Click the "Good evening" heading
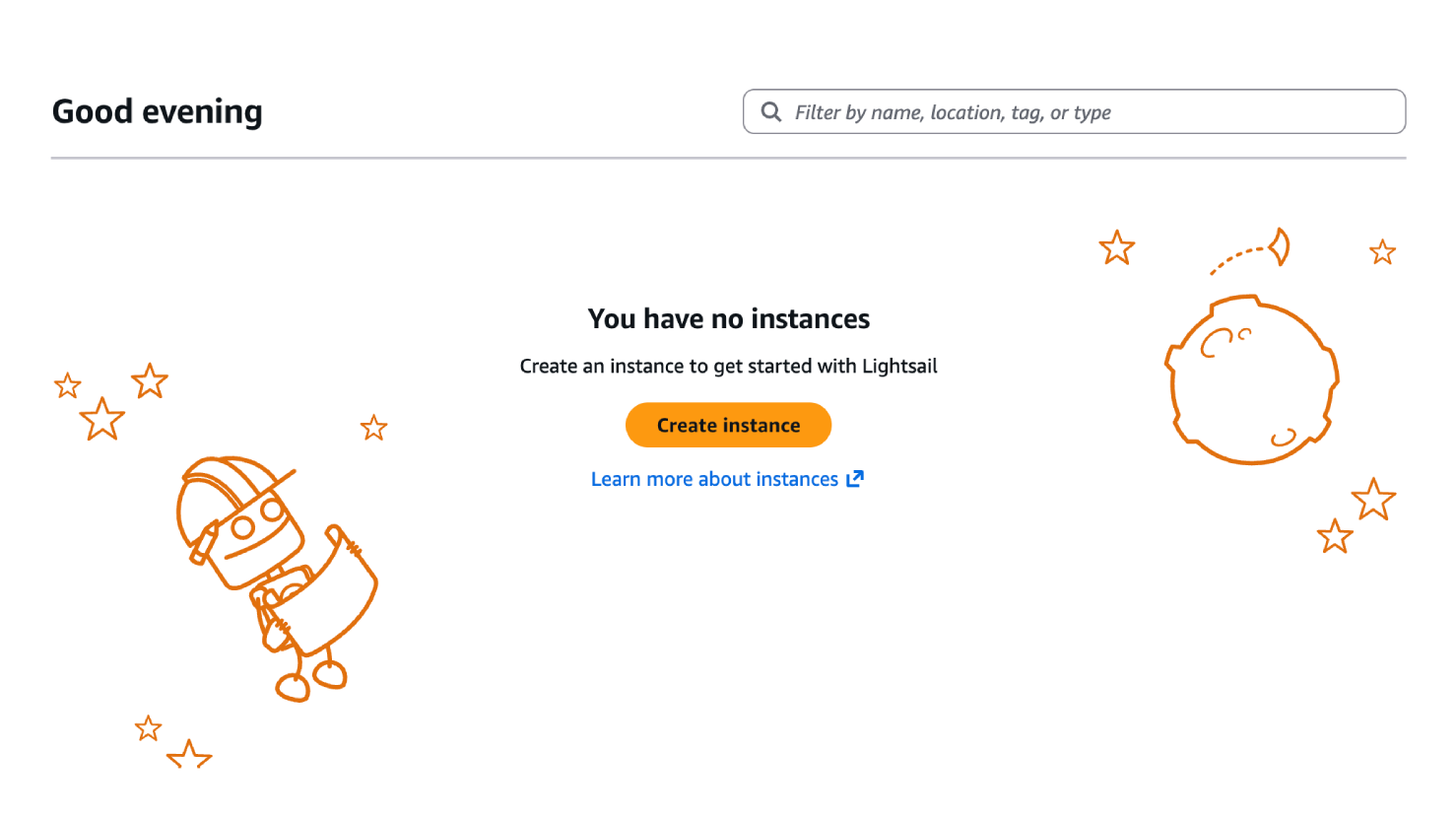 158,112
